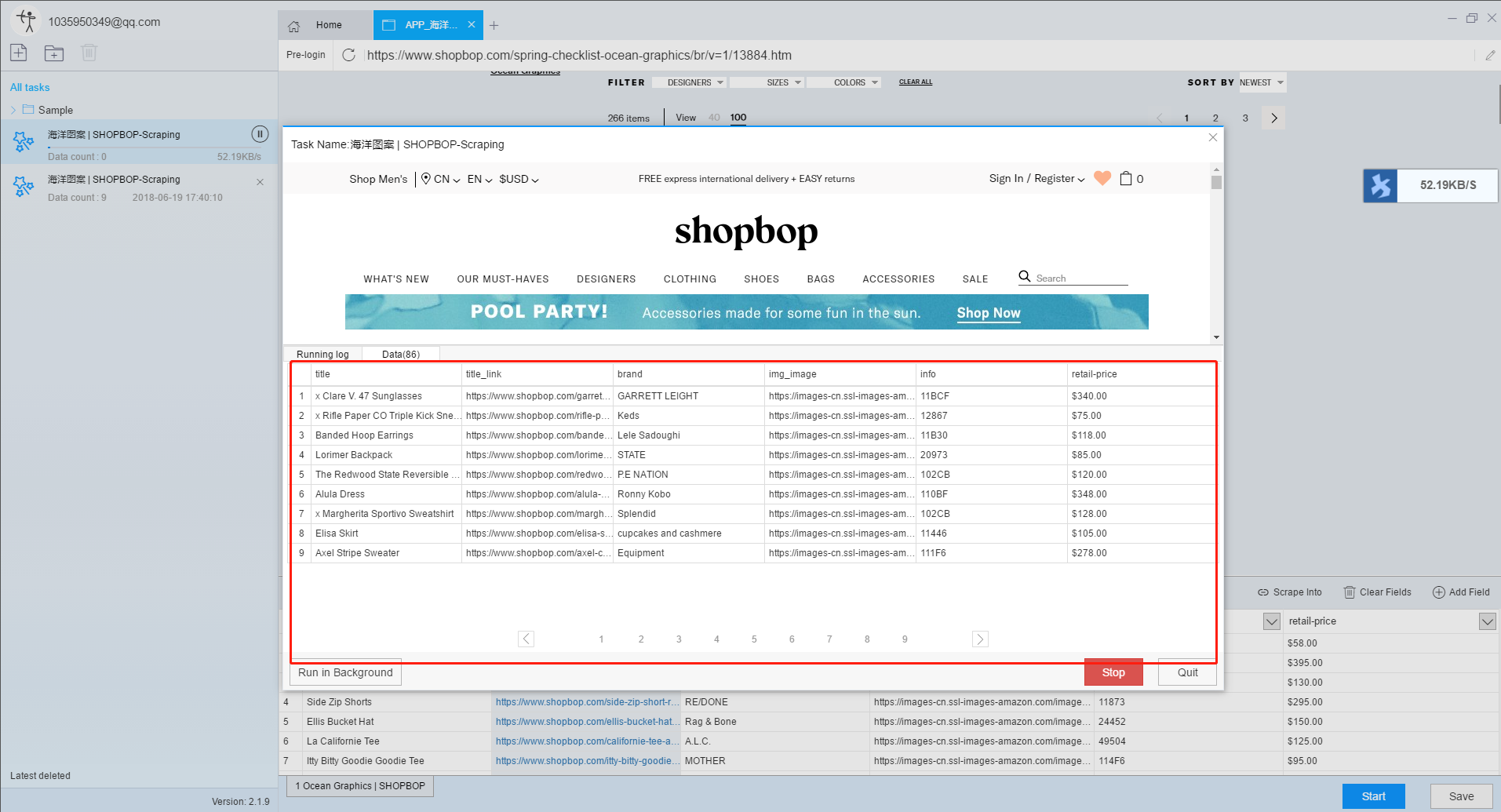Click CLEAR ALL filters link
The width and height of the screenshot is (1501, 812).
[916, 82]
